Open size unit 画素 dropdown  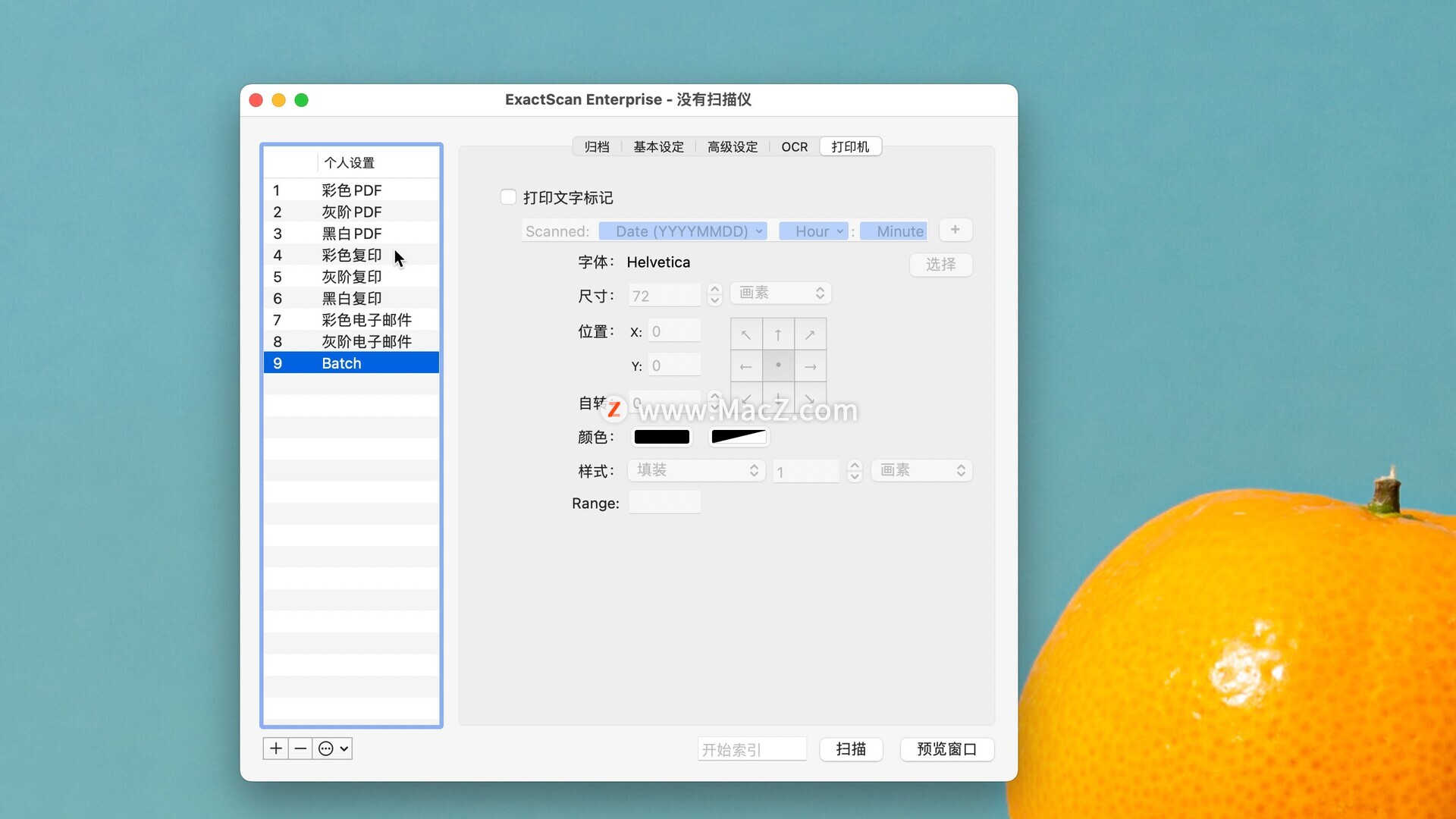tap(781, 293)
